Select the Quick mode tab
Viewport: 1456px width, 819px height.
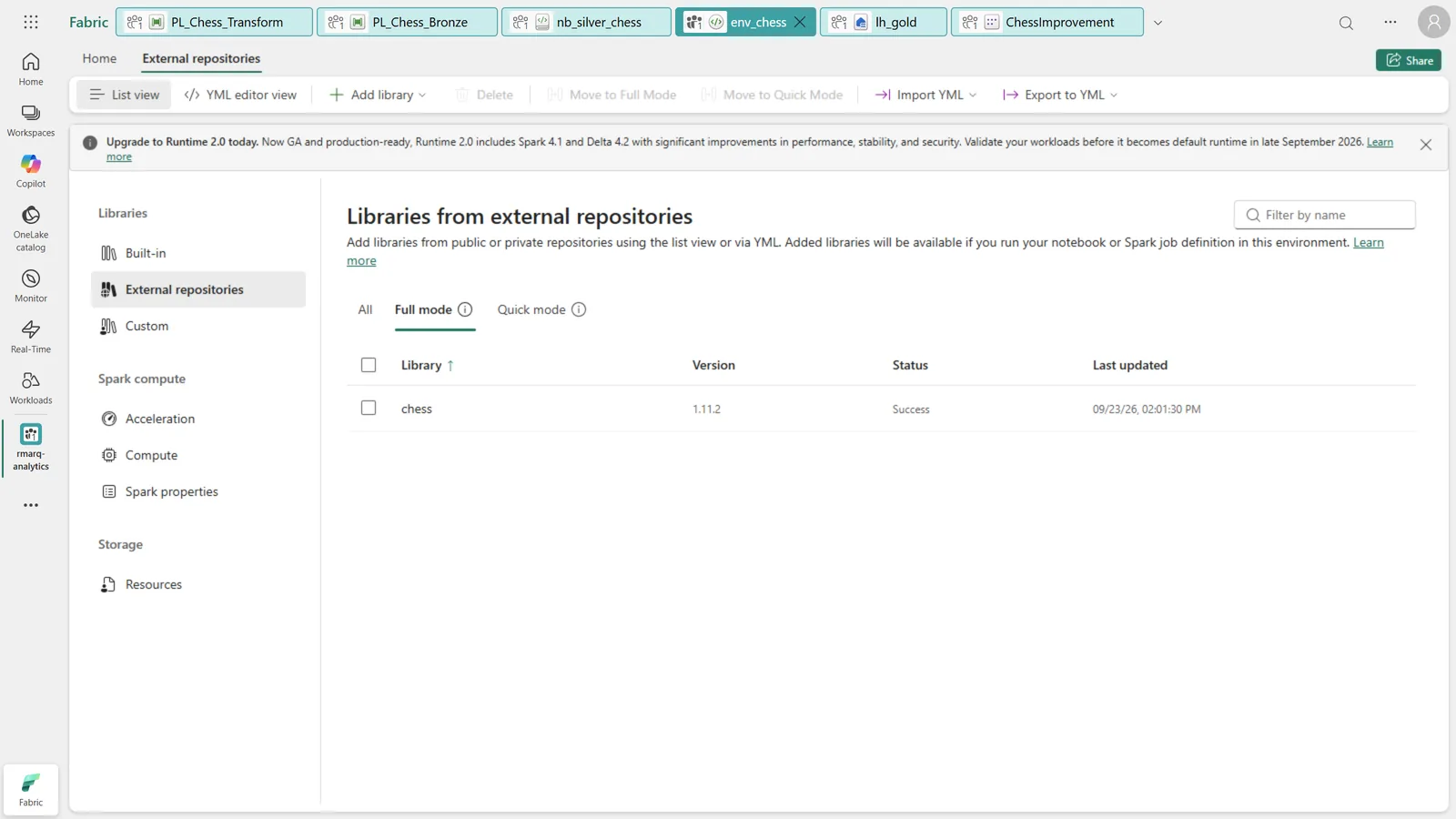[x=531, y=309]
